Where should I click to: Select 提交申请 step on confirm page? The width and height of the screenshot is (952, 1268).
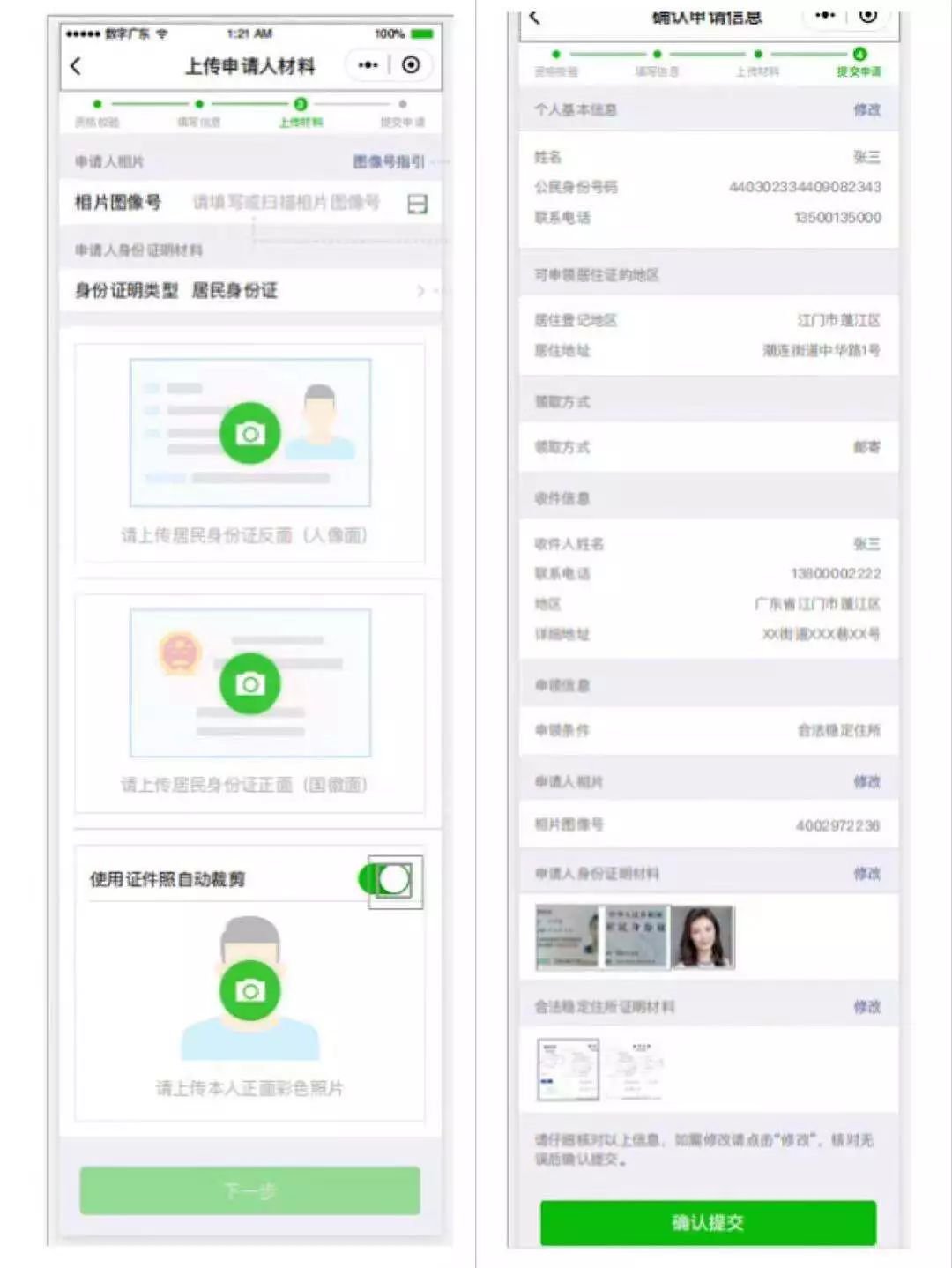(859, 63)
